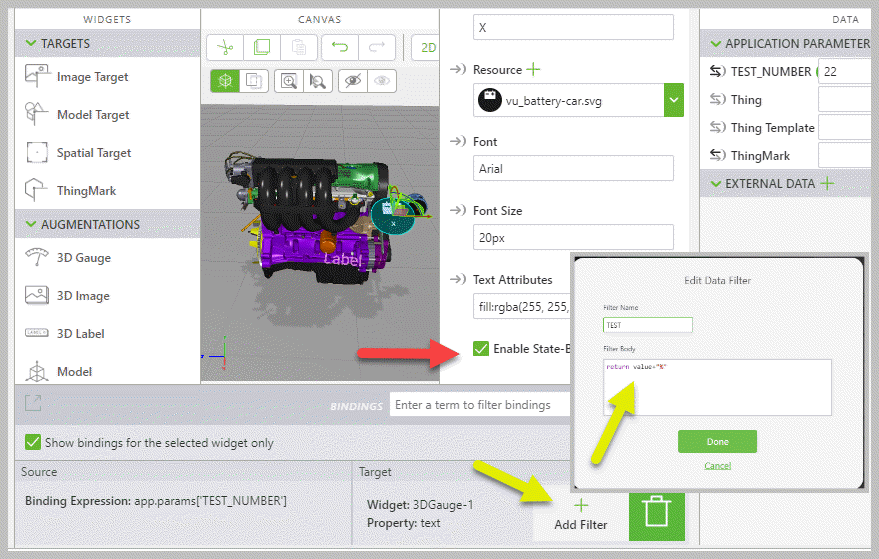The image size is (879, 559).
Task: Click the Done button in Edit Data Filter
Action: coord(717,442)
